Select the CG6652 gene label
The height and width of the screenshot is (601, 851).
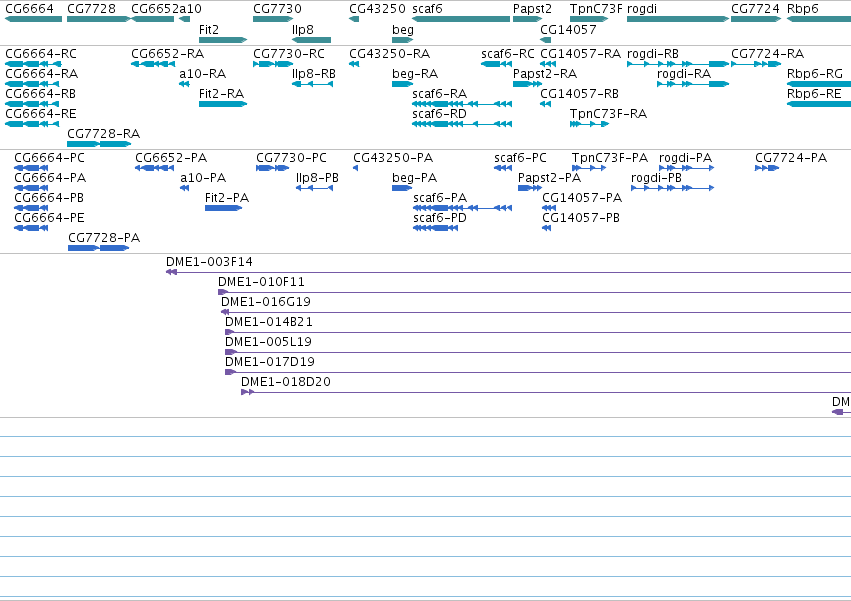pyautogui.click(x=155, y=9)
